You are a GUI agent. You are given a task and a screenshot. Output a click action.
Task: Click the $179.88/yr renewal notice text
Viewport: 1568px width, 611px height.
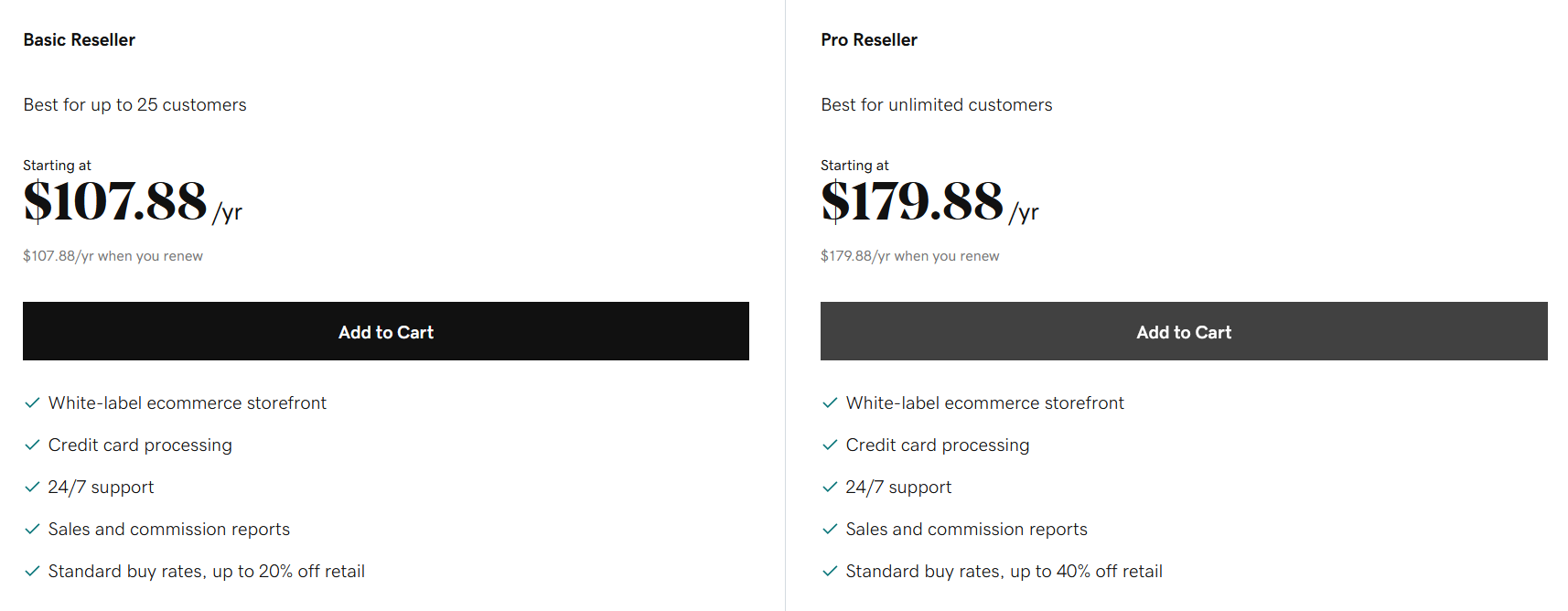[910, 256]
